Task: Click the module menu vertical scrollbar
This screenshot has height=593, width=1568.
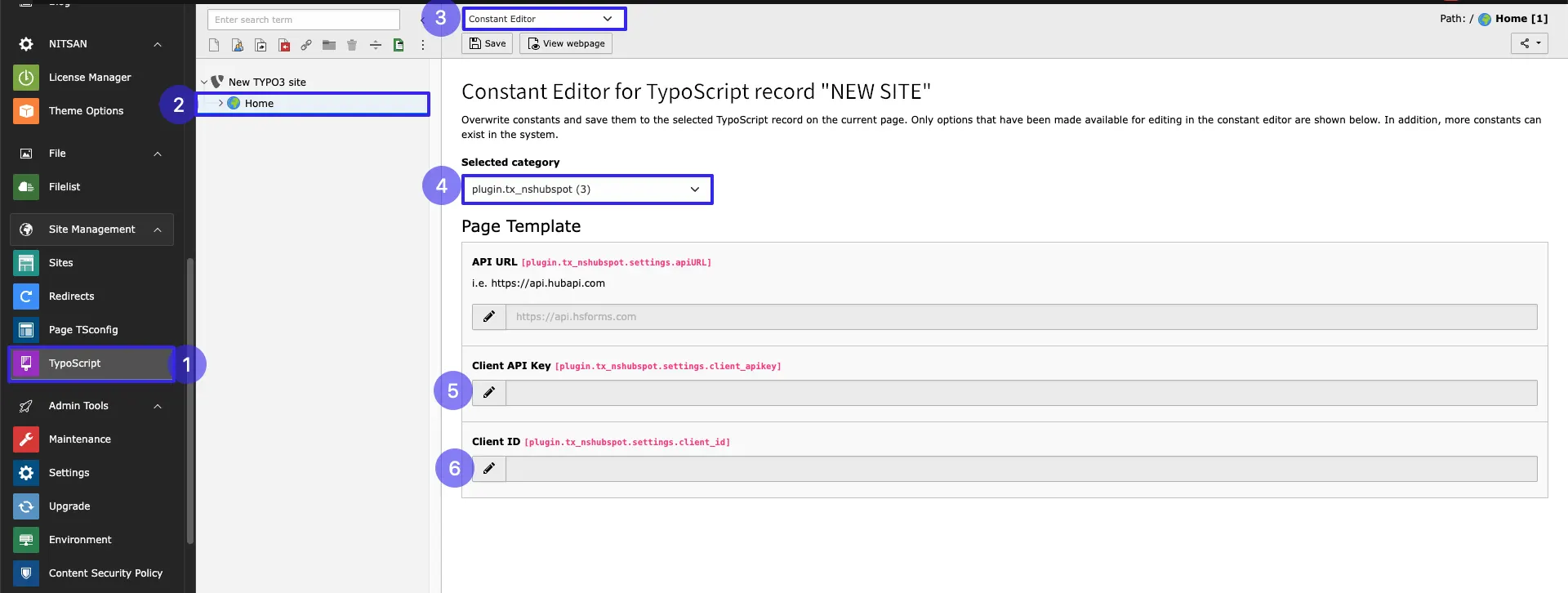Action: [190, 400]
